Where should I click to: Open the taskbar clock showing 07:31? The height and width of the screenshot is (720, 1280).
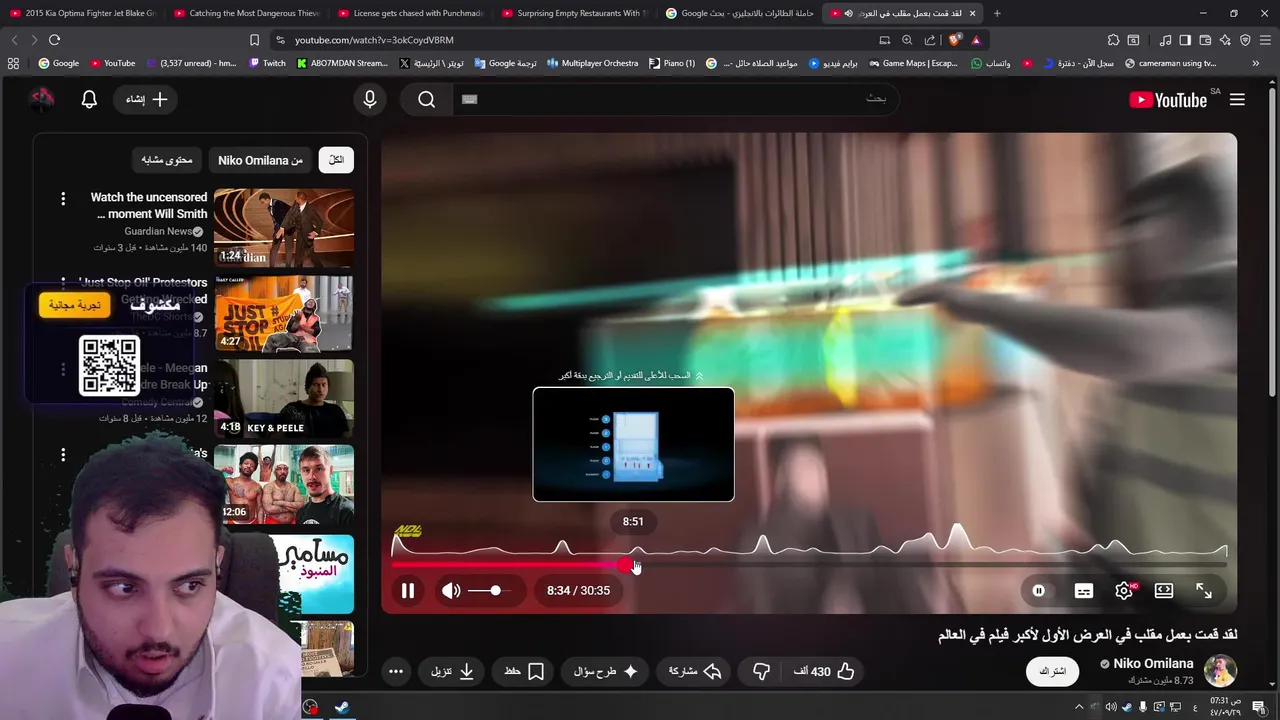1225,707
